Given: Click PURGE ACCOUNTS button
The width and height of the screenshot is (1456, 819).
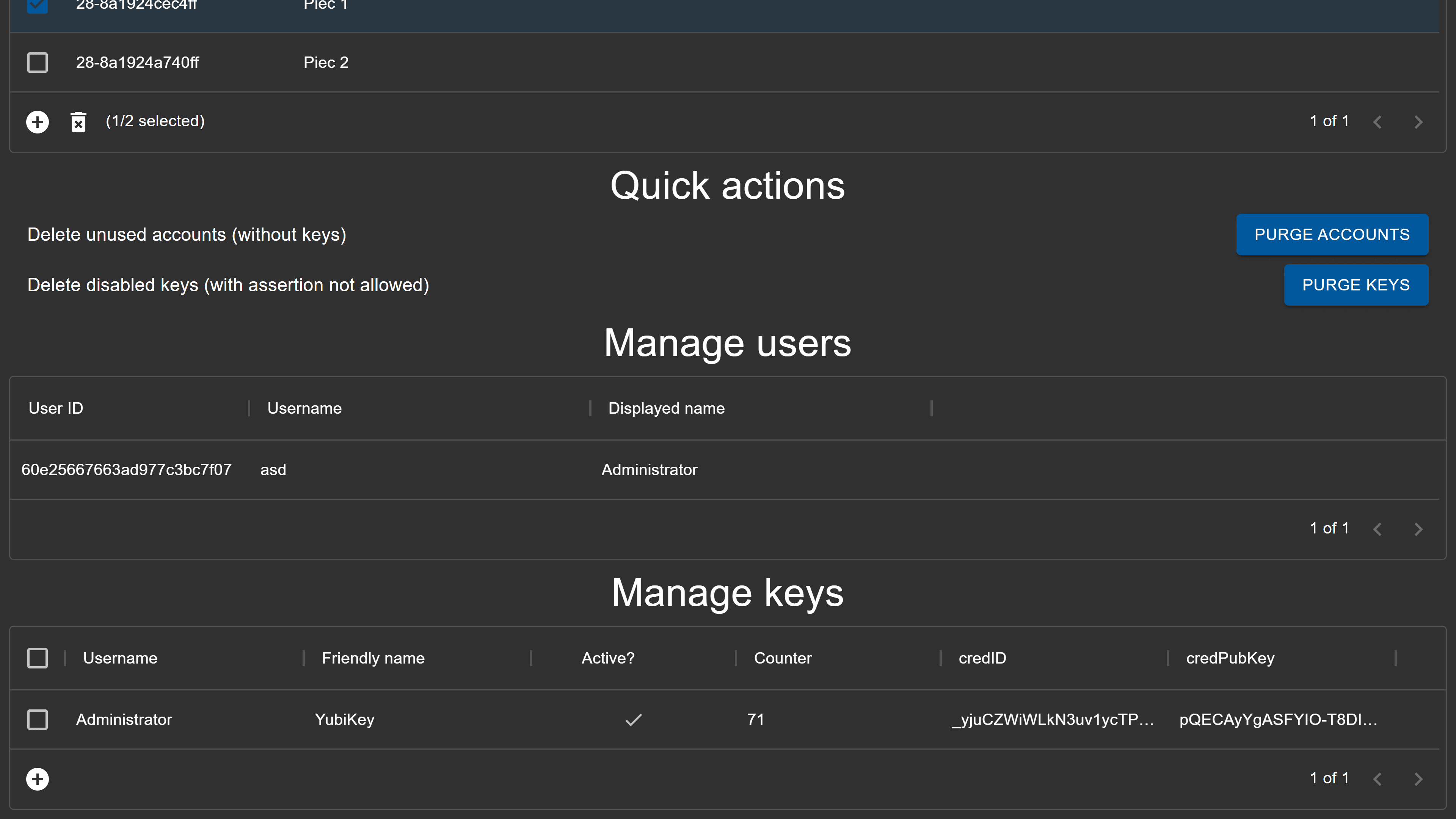Looking at the screenshot, I should pos(1333,234).
